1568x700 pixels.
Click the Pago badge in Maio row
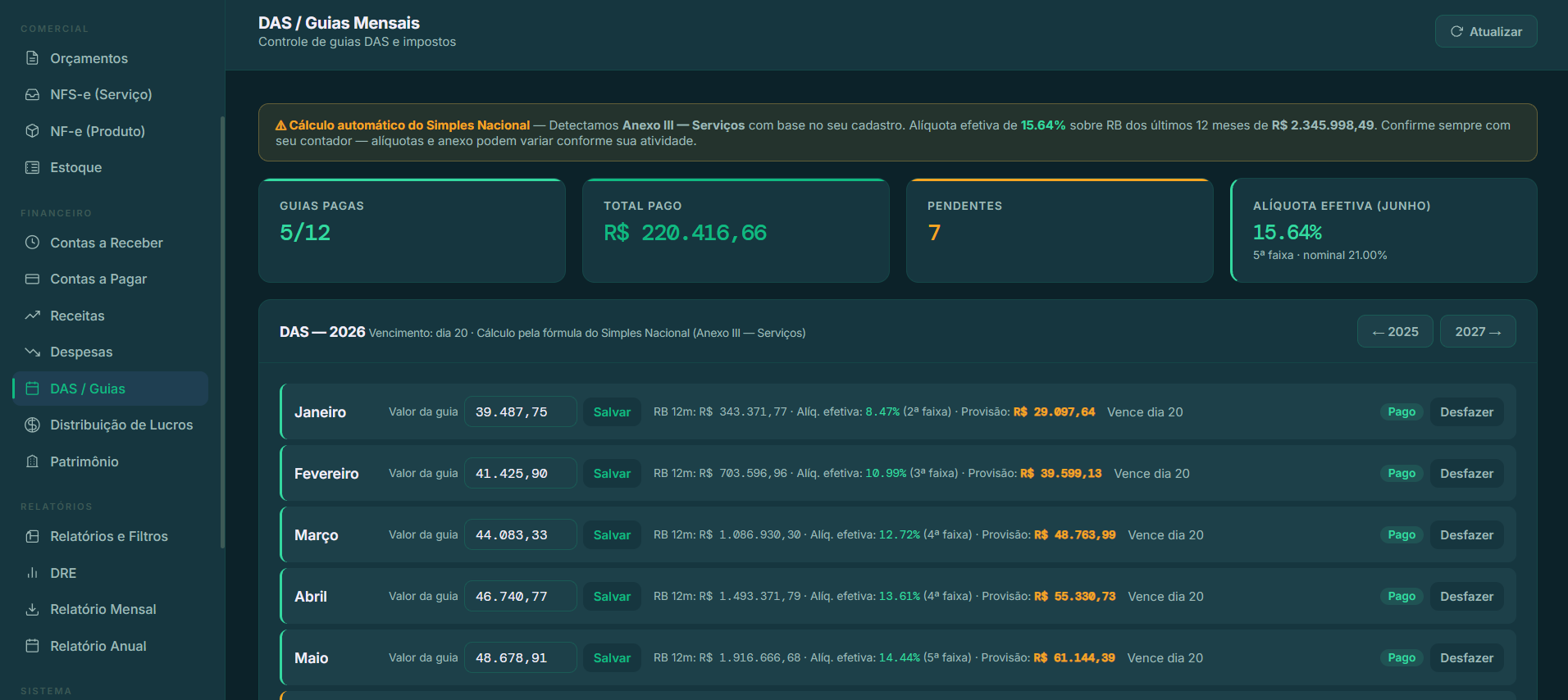pos(1402,657)
